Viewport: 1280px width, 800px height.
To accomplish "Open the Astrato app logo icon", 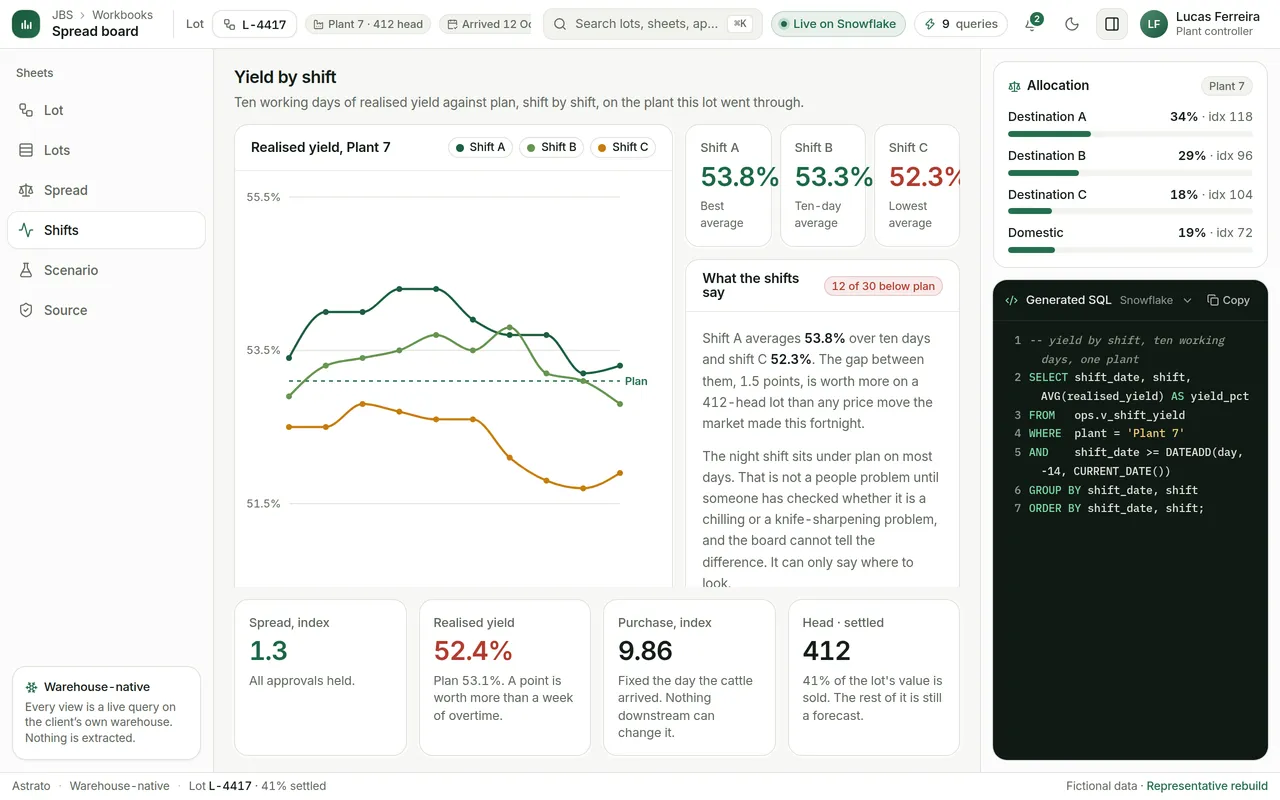I will (x=26, y=24).
